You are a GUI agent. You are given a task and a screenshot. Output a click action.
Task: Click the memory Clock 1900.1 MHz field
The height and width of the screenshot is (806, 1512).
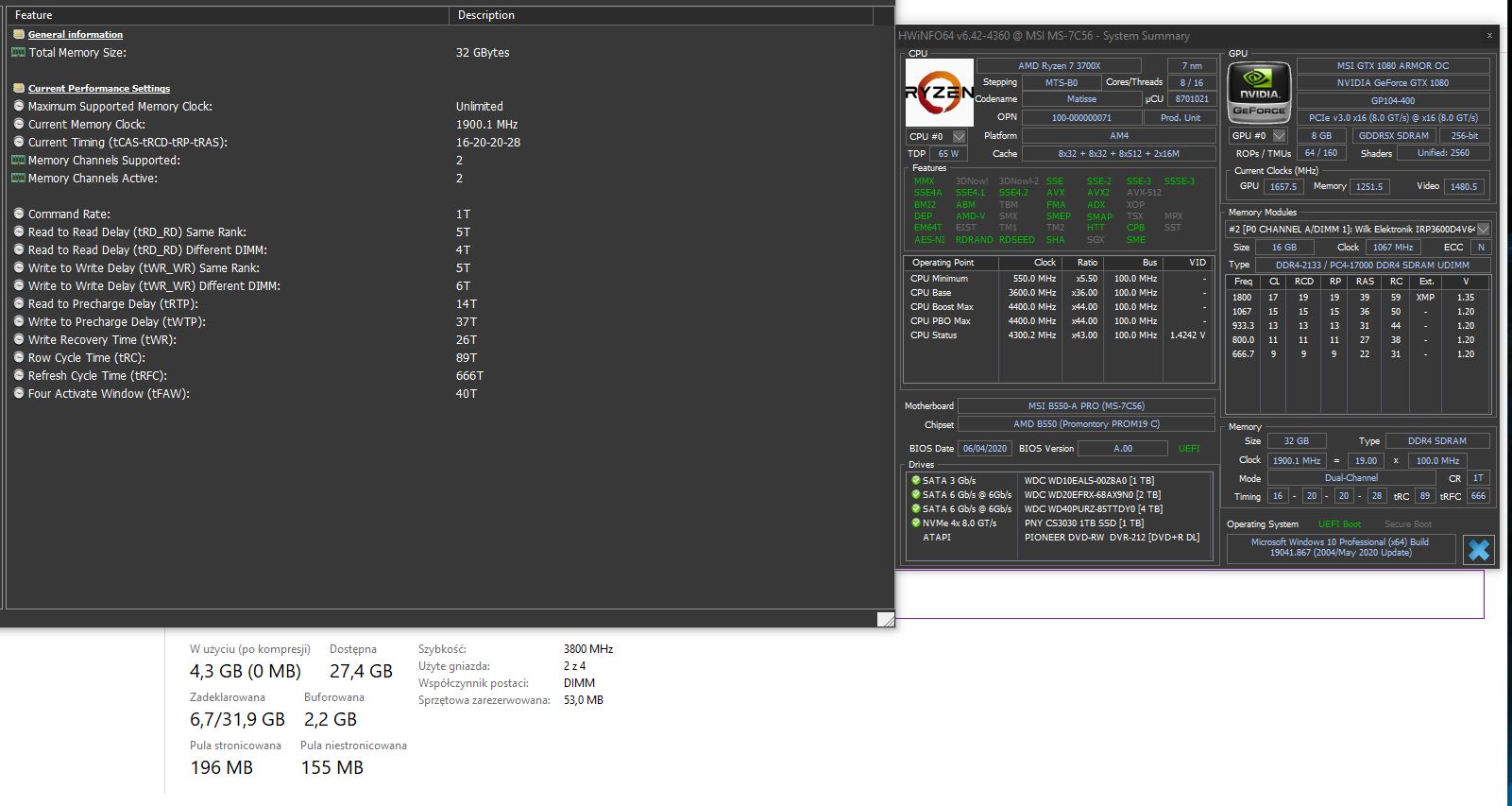click(1297, 460)
